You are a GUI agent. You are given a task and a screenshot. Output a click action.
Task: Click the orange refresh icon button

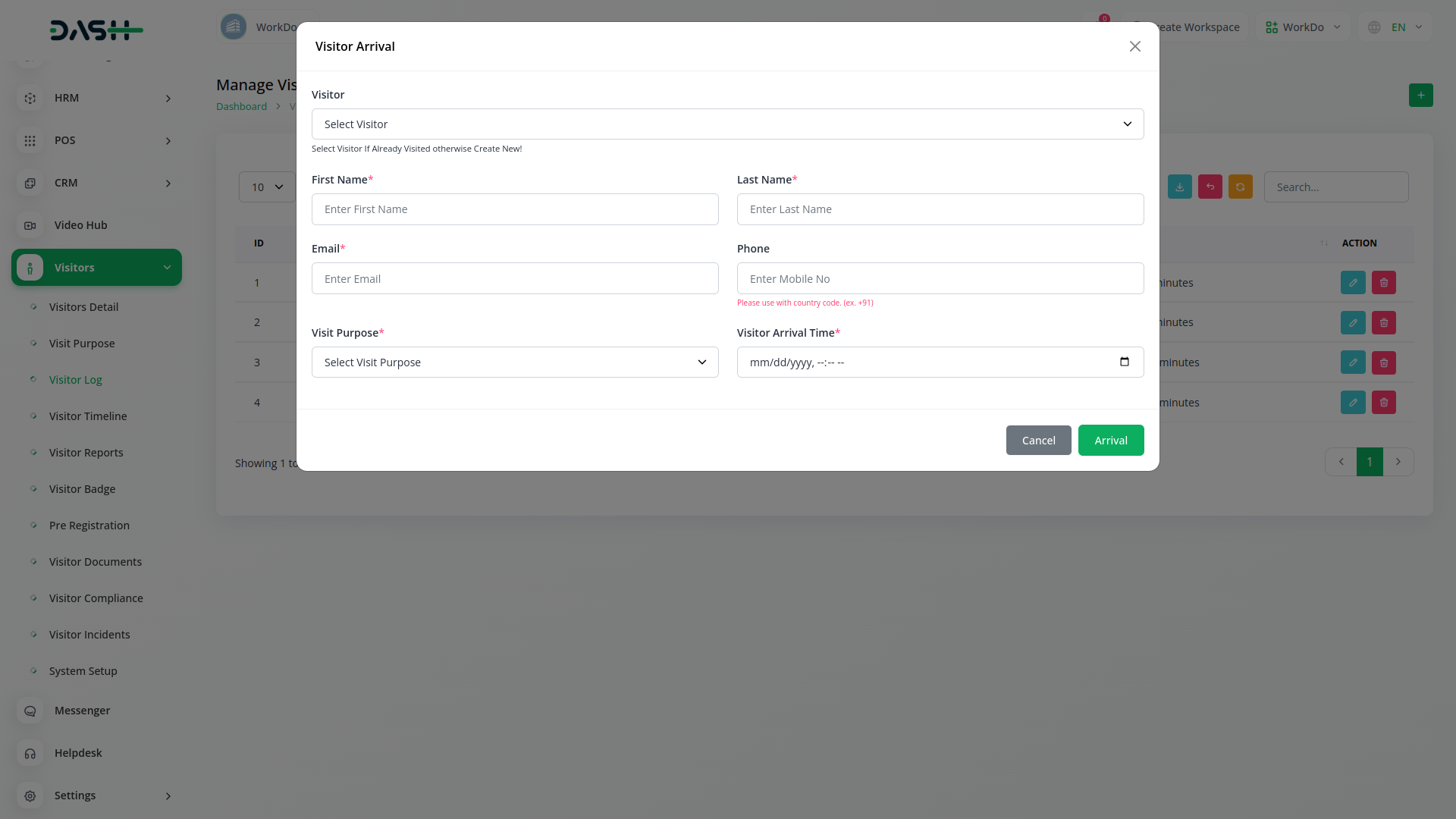click(x=1240, y=187)
